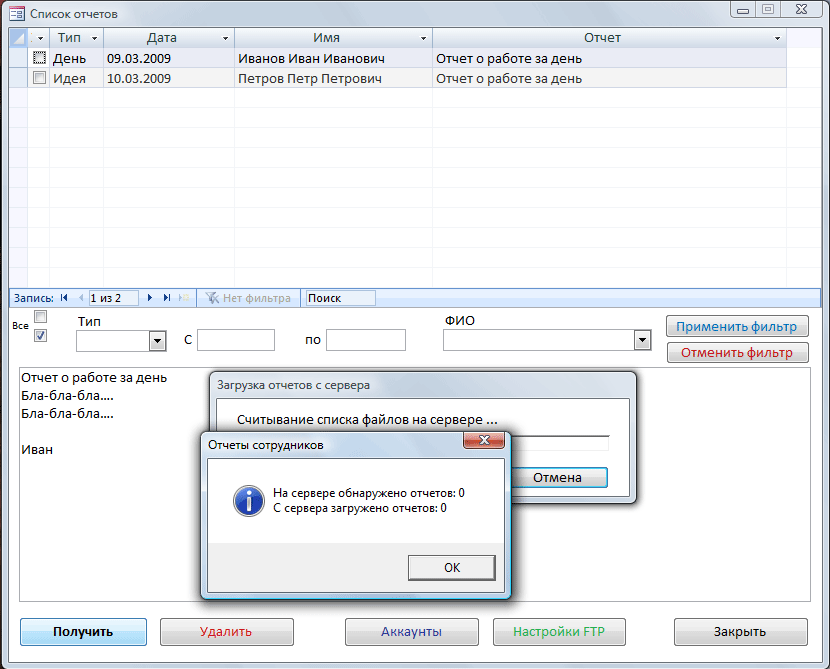Open 'Настройки FTP' button
830x669 pixels.
(x=559, y=632)
